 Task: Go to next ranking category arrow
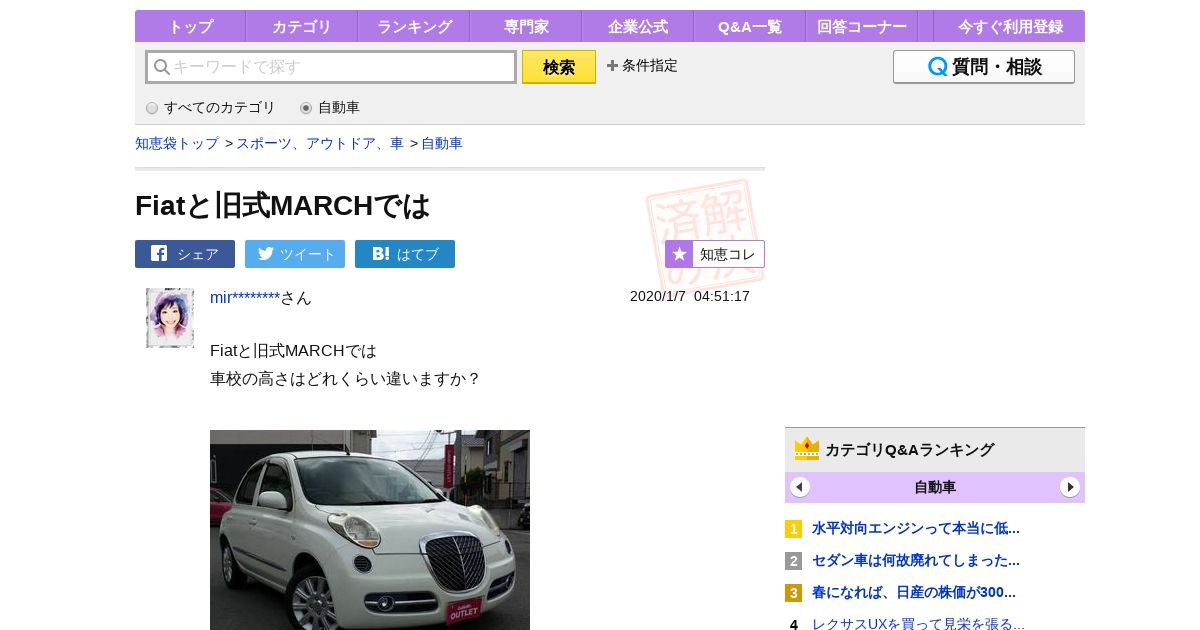1070,487
